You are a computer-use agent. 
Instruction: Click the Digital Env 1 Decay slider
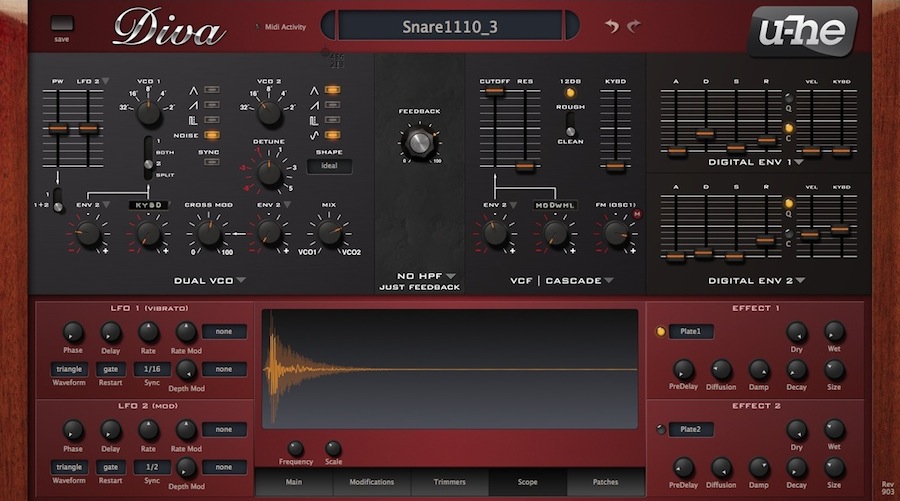(x=705, y=135)
